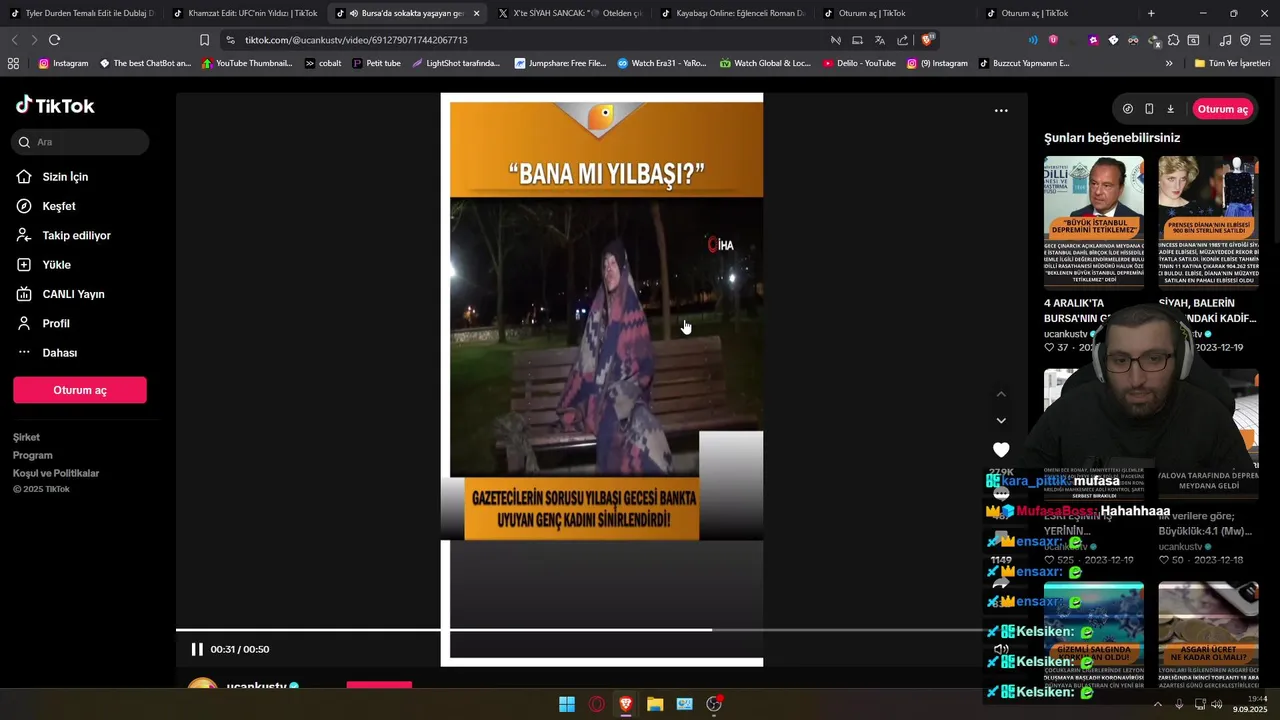Open Petit tube bookmark
The width and height of the screenshot is (1280, 720).
click(376, 63)
